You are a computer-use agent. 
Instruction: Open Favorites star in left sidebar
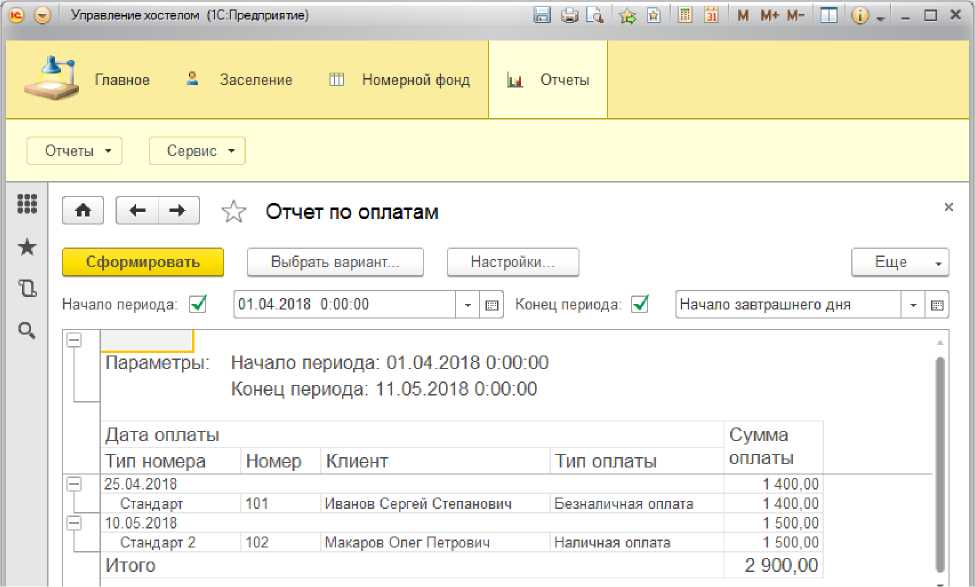click(x=27, y=247)
